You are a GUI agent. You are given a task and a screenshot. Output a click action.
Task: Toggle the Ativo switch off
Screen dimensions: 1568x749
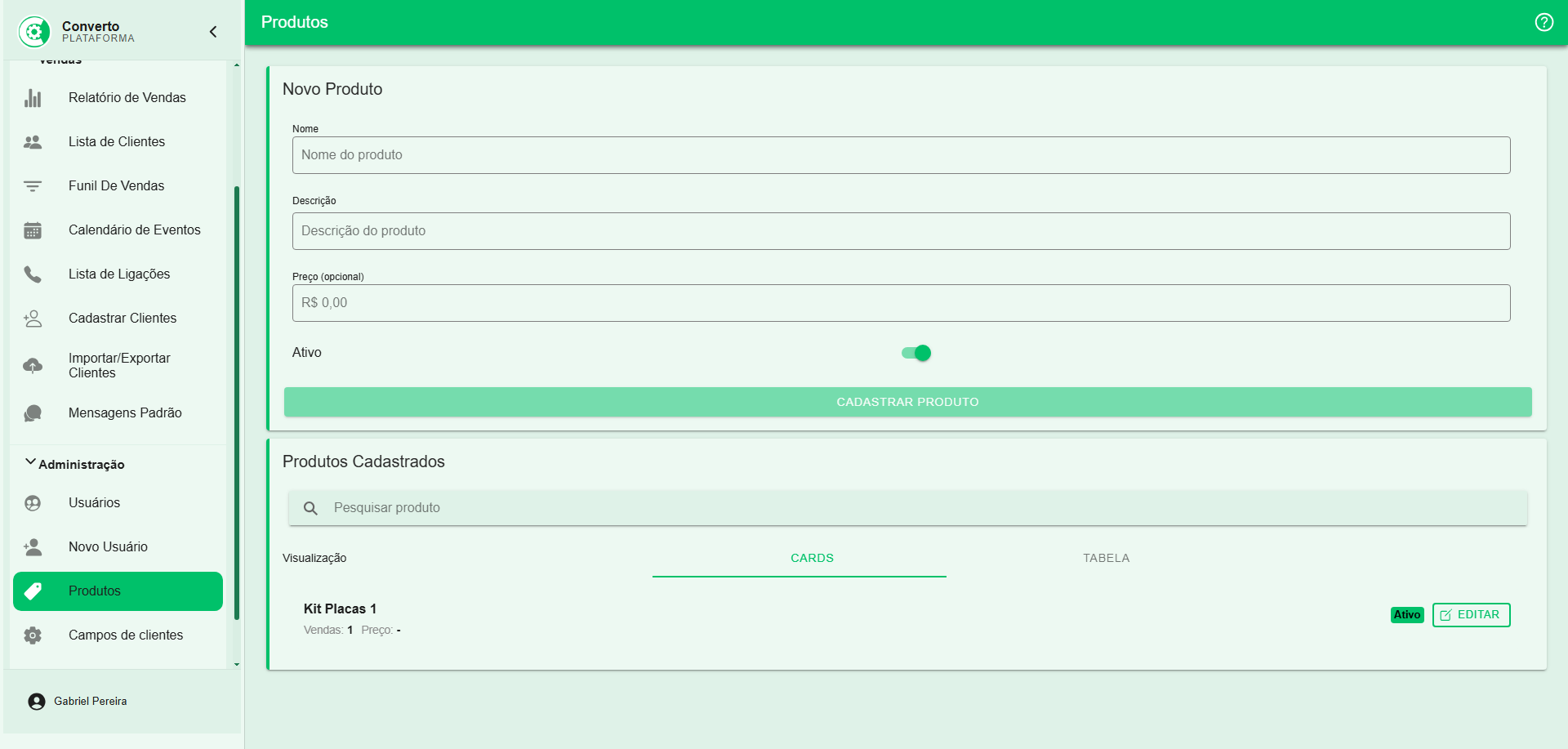point(916,353)
